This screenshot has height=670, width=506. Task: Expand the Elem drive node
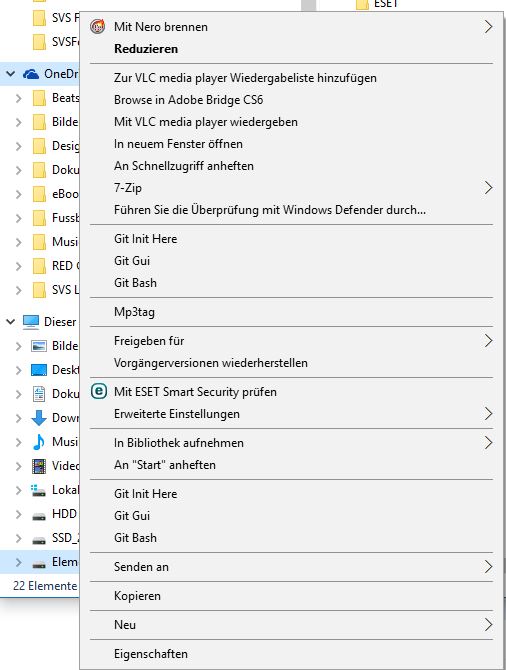[18, 562]
